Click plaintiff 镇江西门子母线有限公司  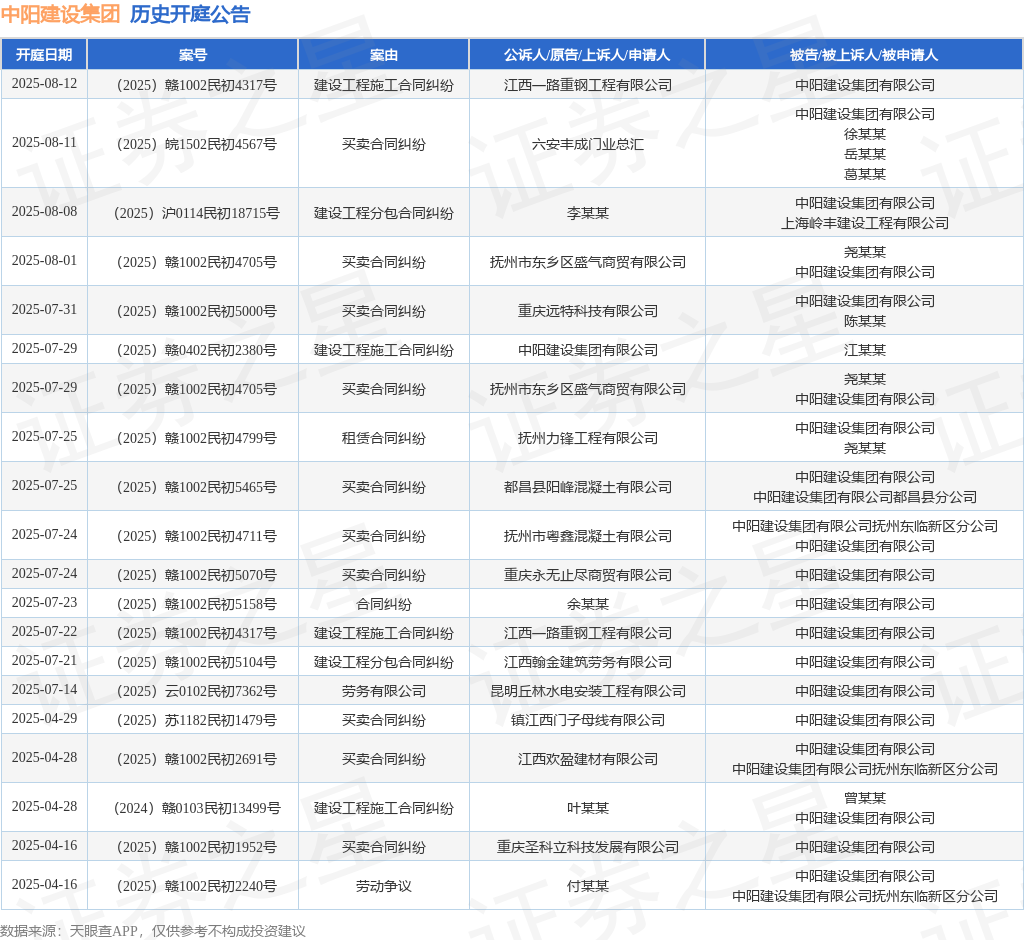(587, 721)
